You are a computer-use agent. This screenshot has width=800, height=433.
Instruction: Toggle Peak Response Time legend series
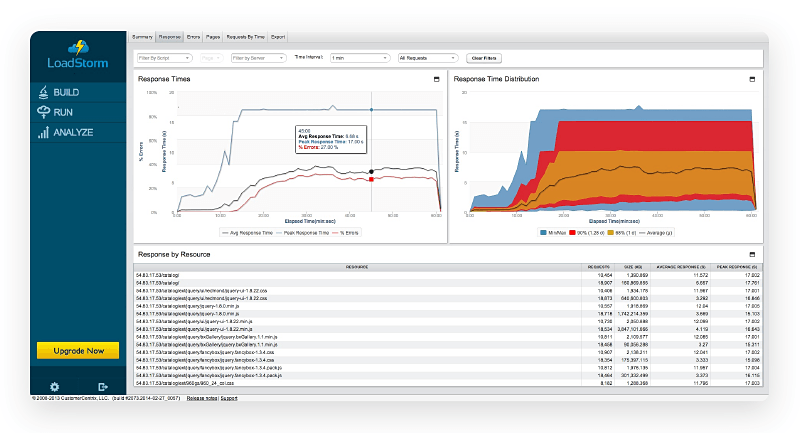coord(303,233)
